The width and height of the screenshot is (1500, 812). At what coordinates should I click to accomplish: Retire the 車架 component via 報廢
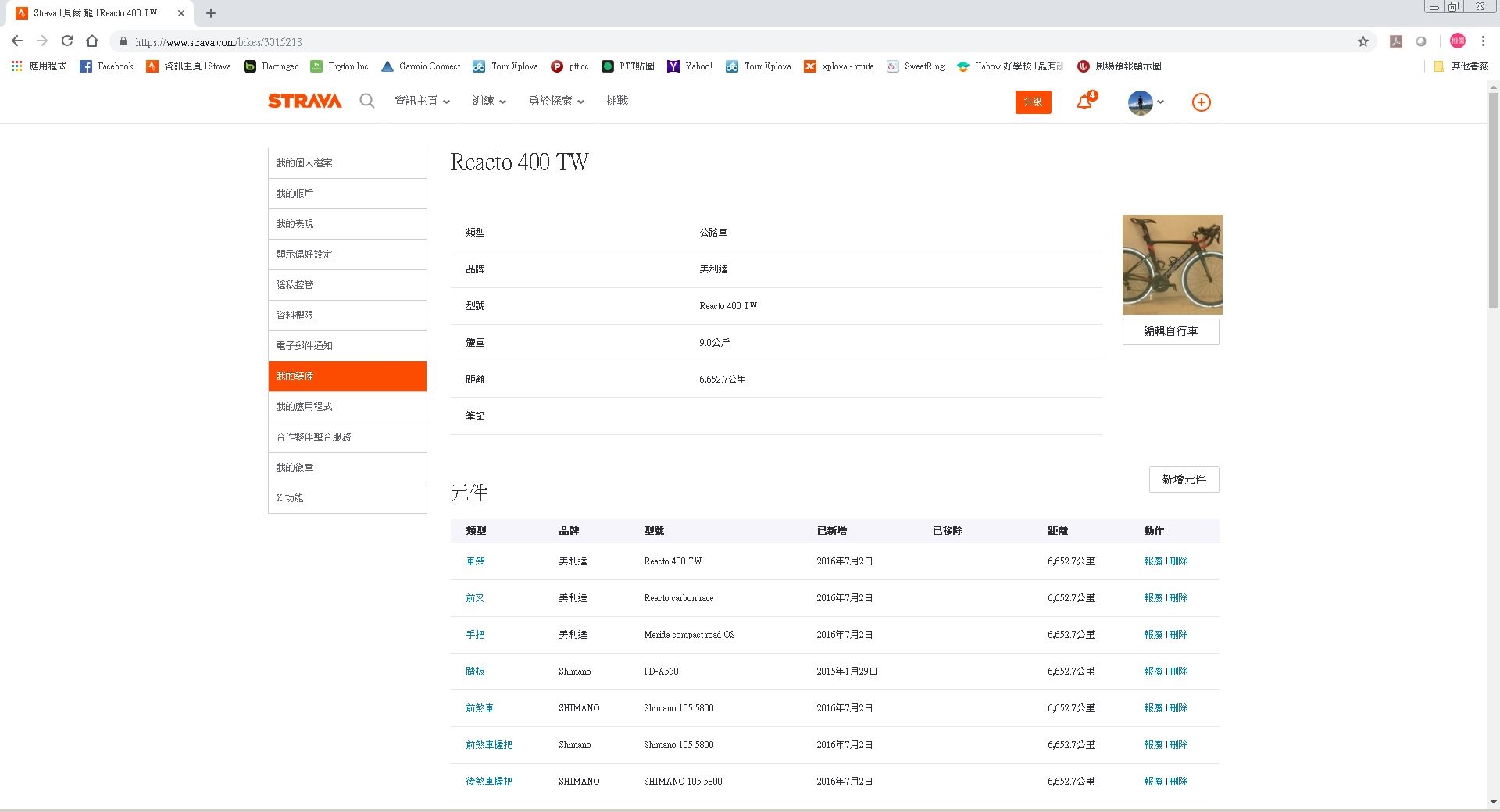click(1153, 561)
